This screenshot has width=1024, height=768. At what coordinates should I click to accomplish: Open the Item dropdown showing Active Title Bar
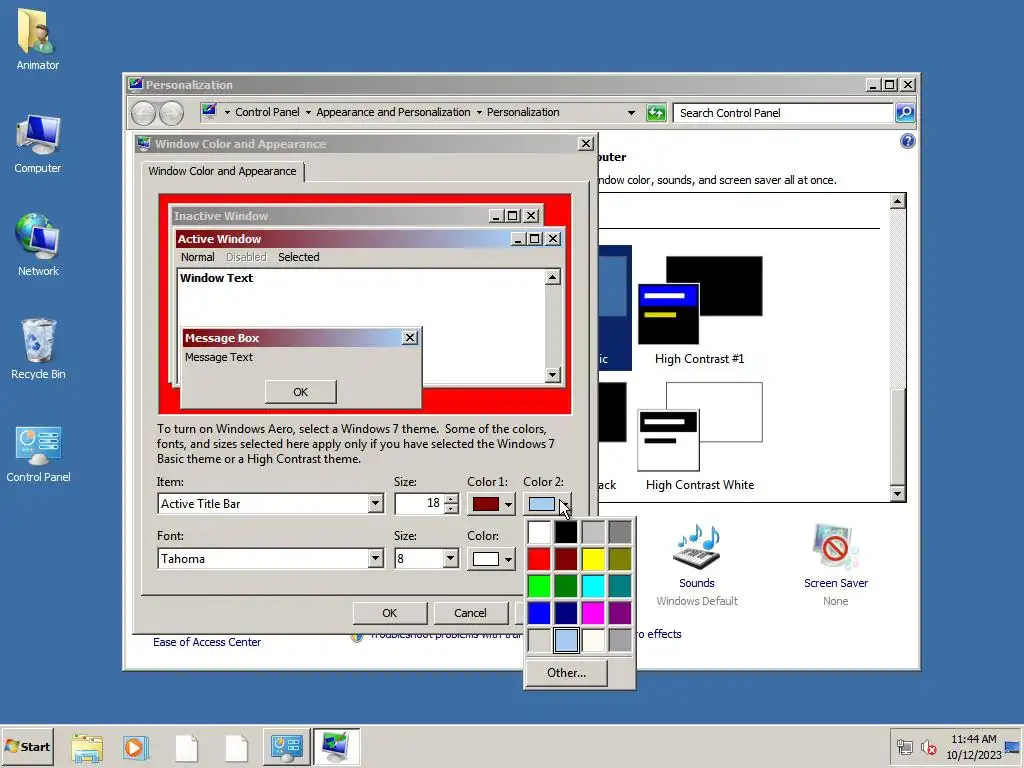pyautogui.click(x=375, y=504)
